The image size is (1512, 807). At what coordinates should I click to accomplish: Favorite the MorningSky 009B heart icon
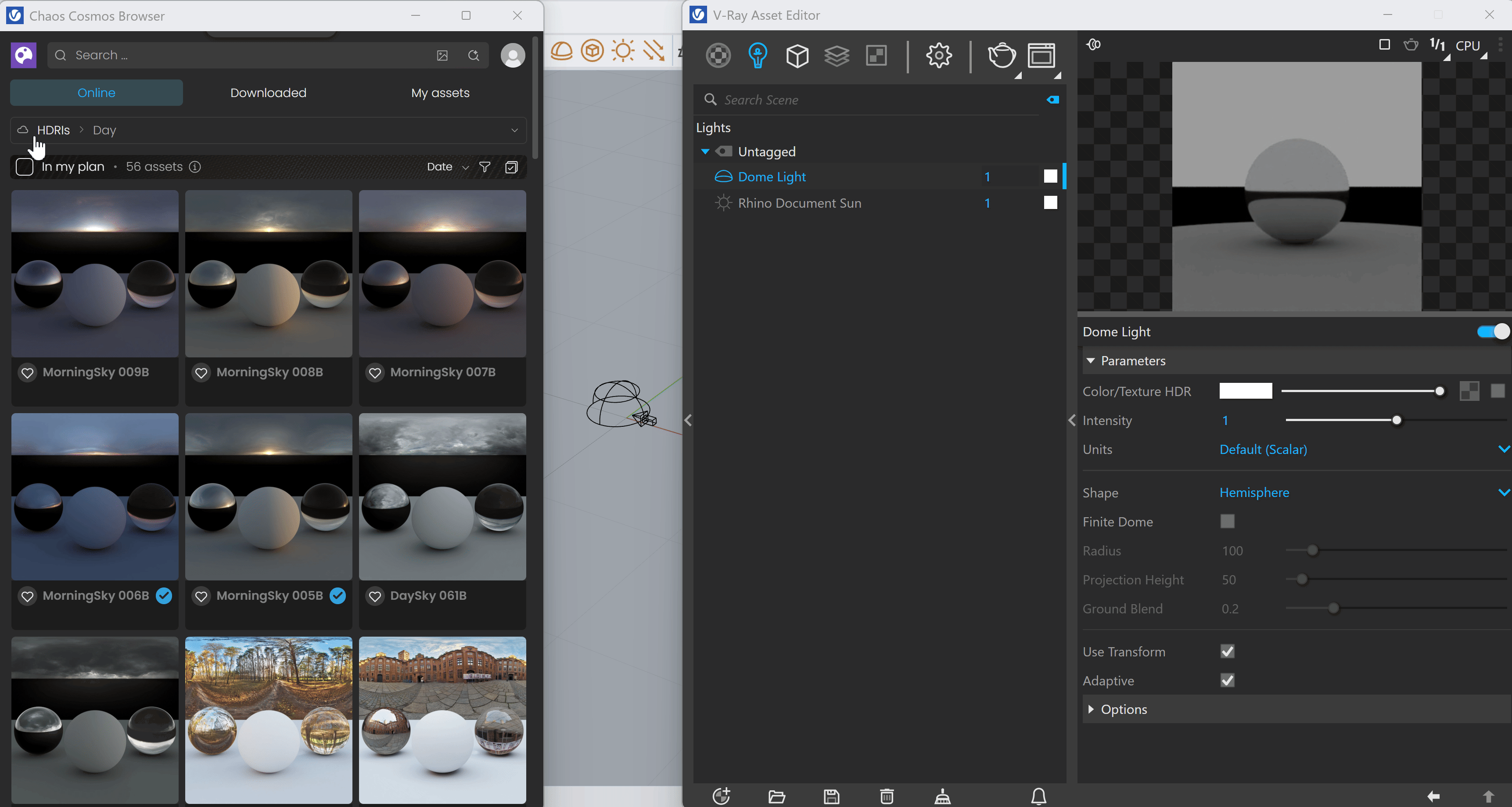point(27,372)
